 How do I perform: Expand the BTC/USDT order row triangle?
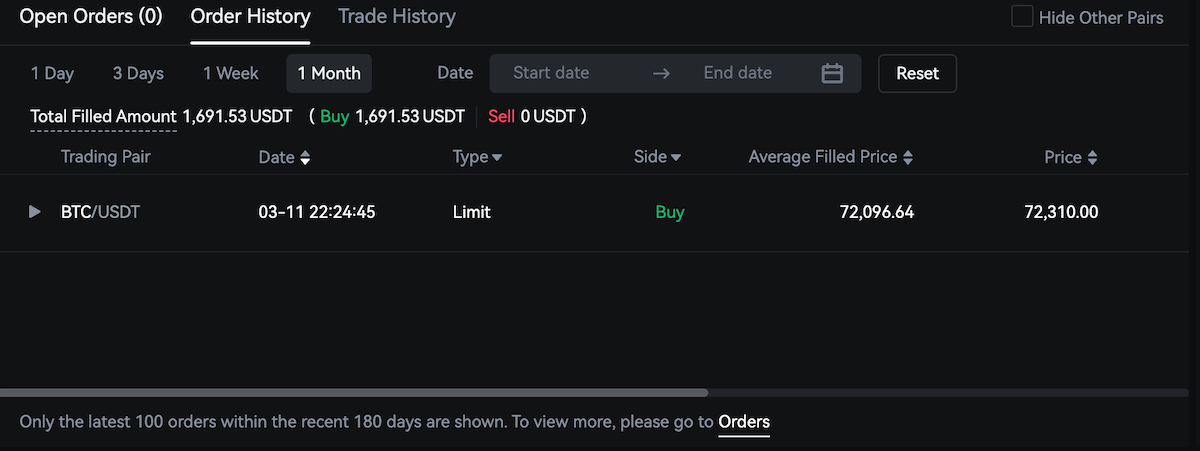click(35, 212)
